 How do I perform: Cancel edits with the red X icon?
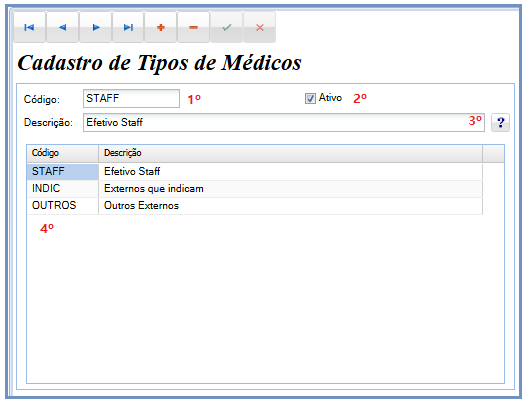(x=259, y=27)
